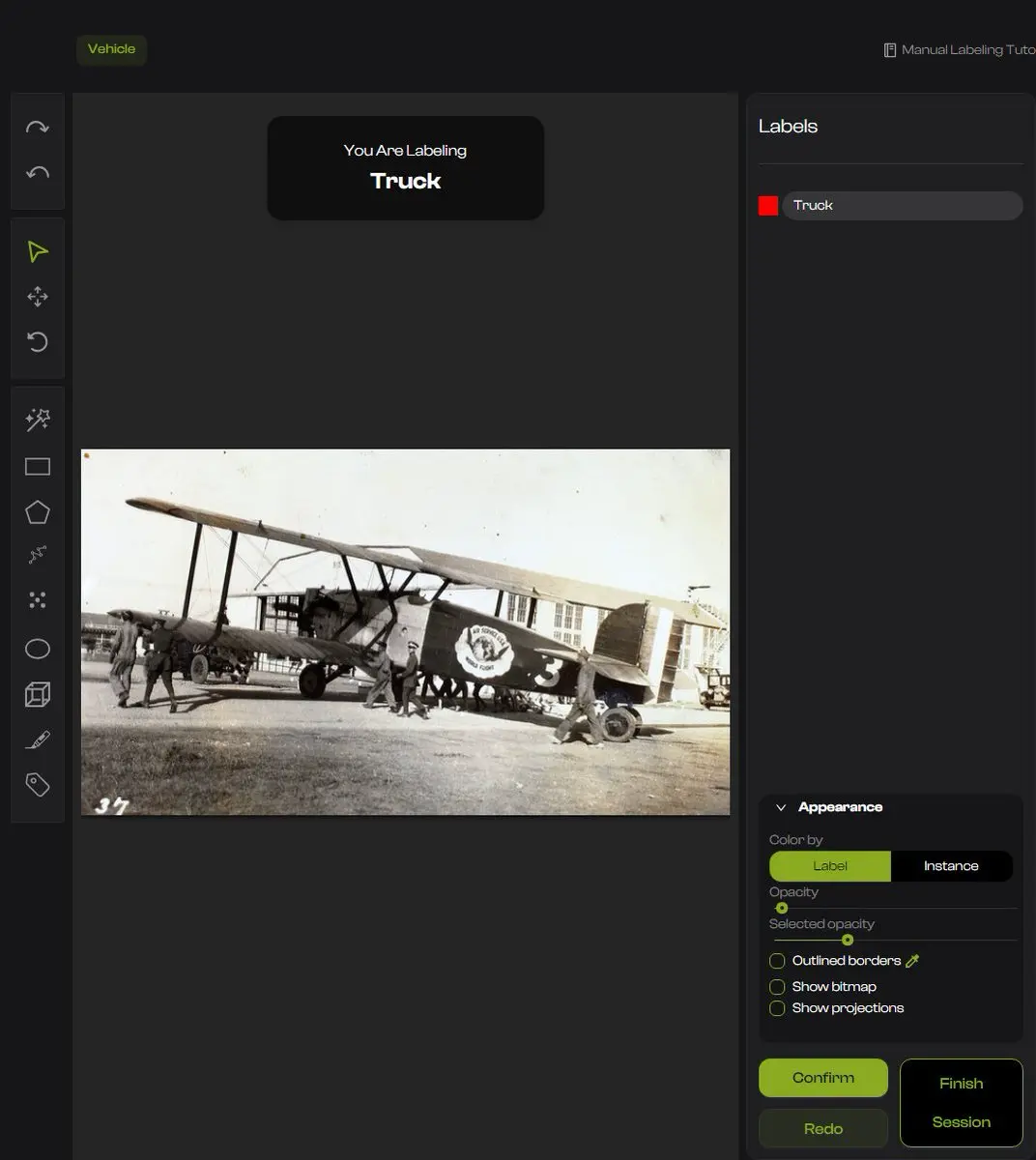
Task: Toggle the Show projections checkbox
Action: tap(777, 1008)
